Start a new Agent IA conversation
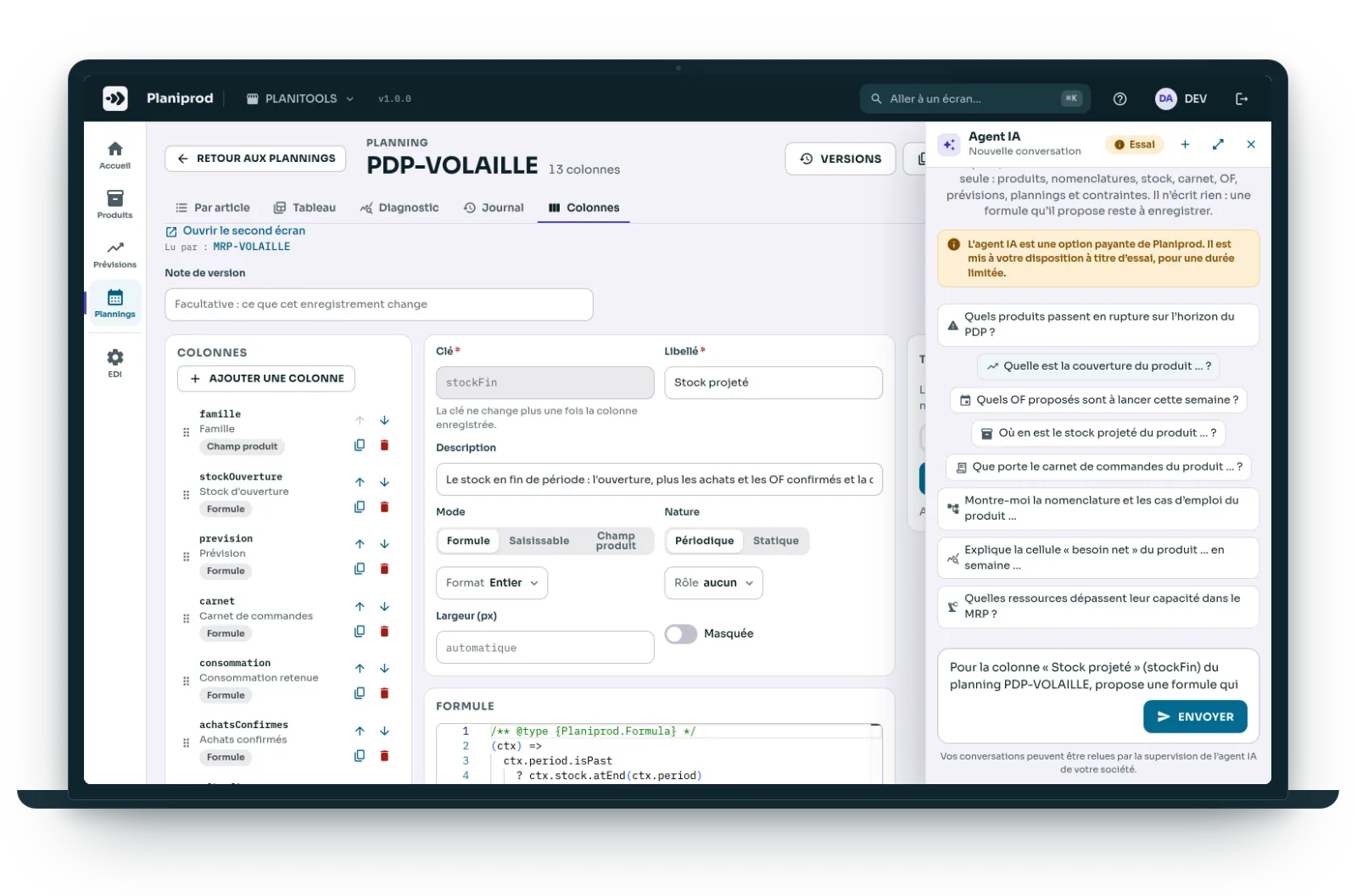The image size is (1357, 896). point(1185,144)
